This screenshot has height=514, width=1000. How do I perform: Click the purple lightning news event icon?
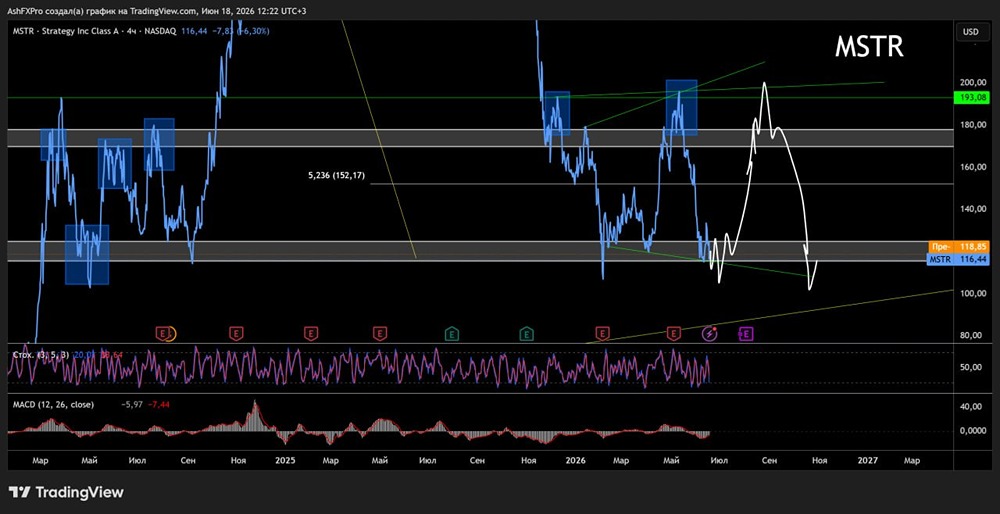(710, 333)
